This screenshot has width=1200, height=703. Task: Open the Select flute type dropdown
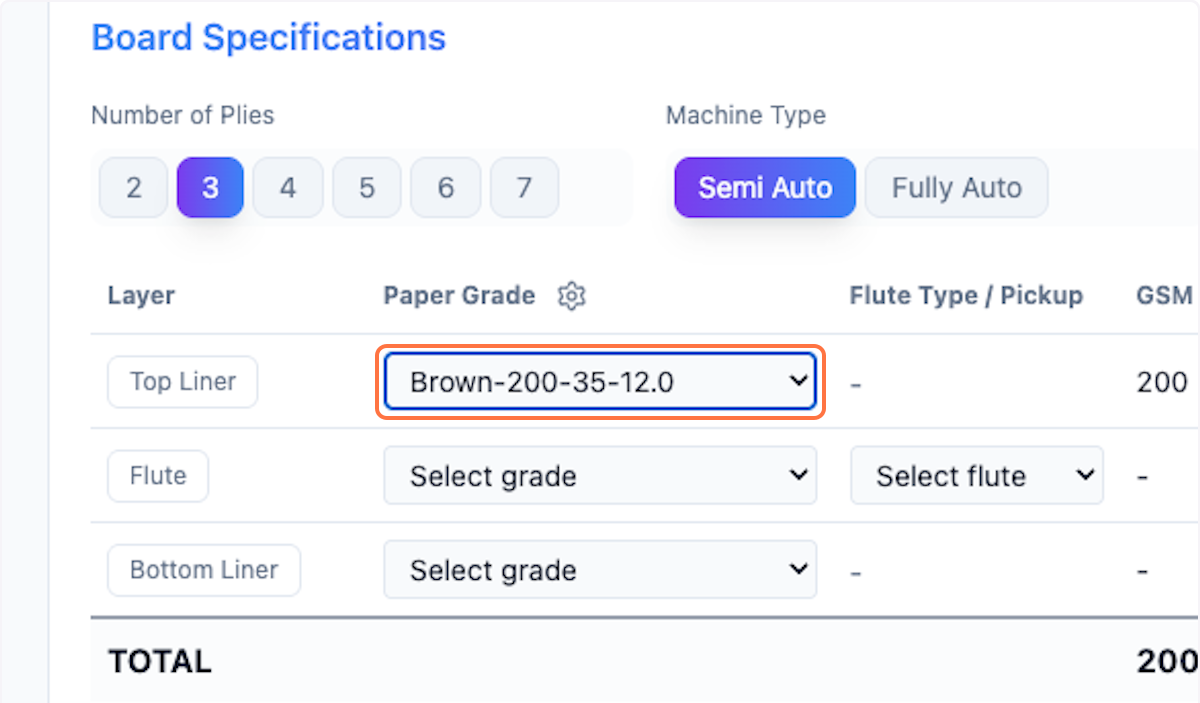tap(977, 475)
